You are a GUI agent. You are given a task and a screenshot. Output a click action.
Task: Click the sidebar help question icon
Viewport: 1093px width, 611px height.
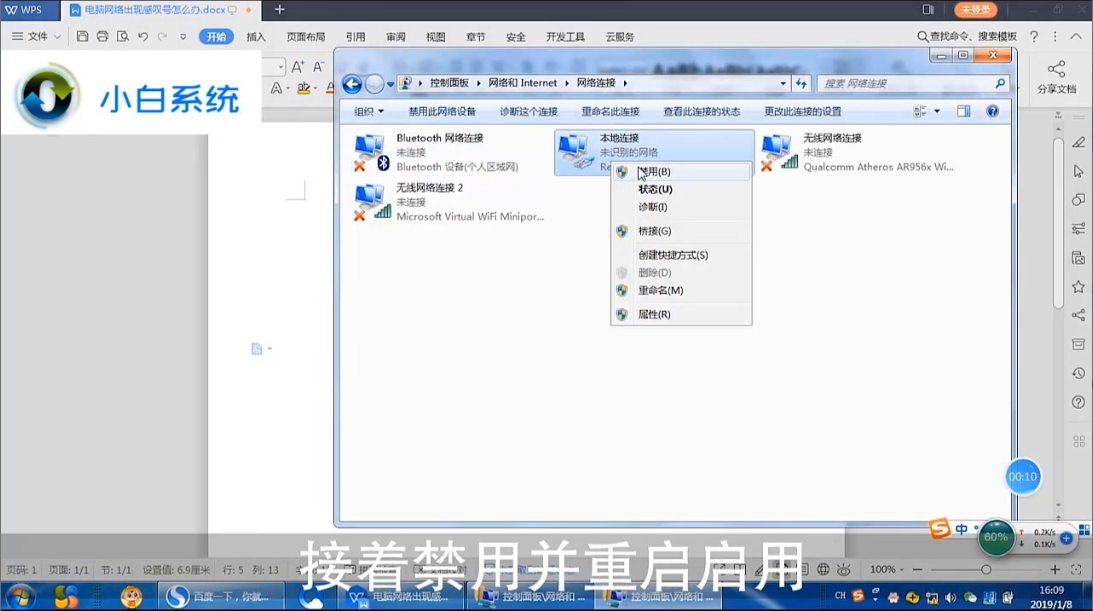click(1078, 402)
